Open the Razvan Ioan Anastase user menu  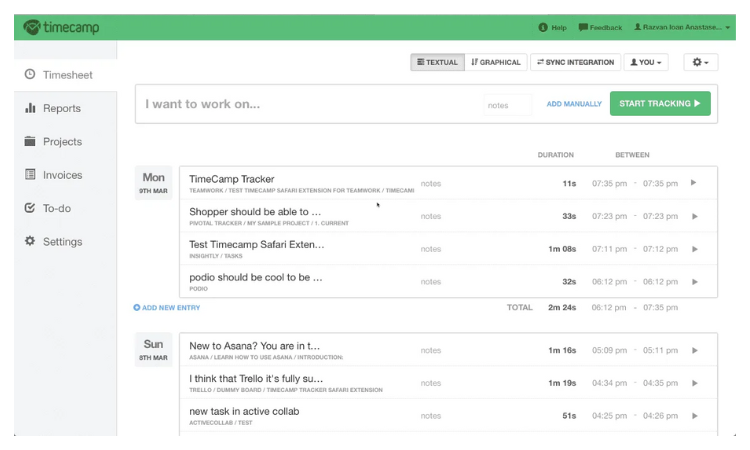tap(682, 27)
